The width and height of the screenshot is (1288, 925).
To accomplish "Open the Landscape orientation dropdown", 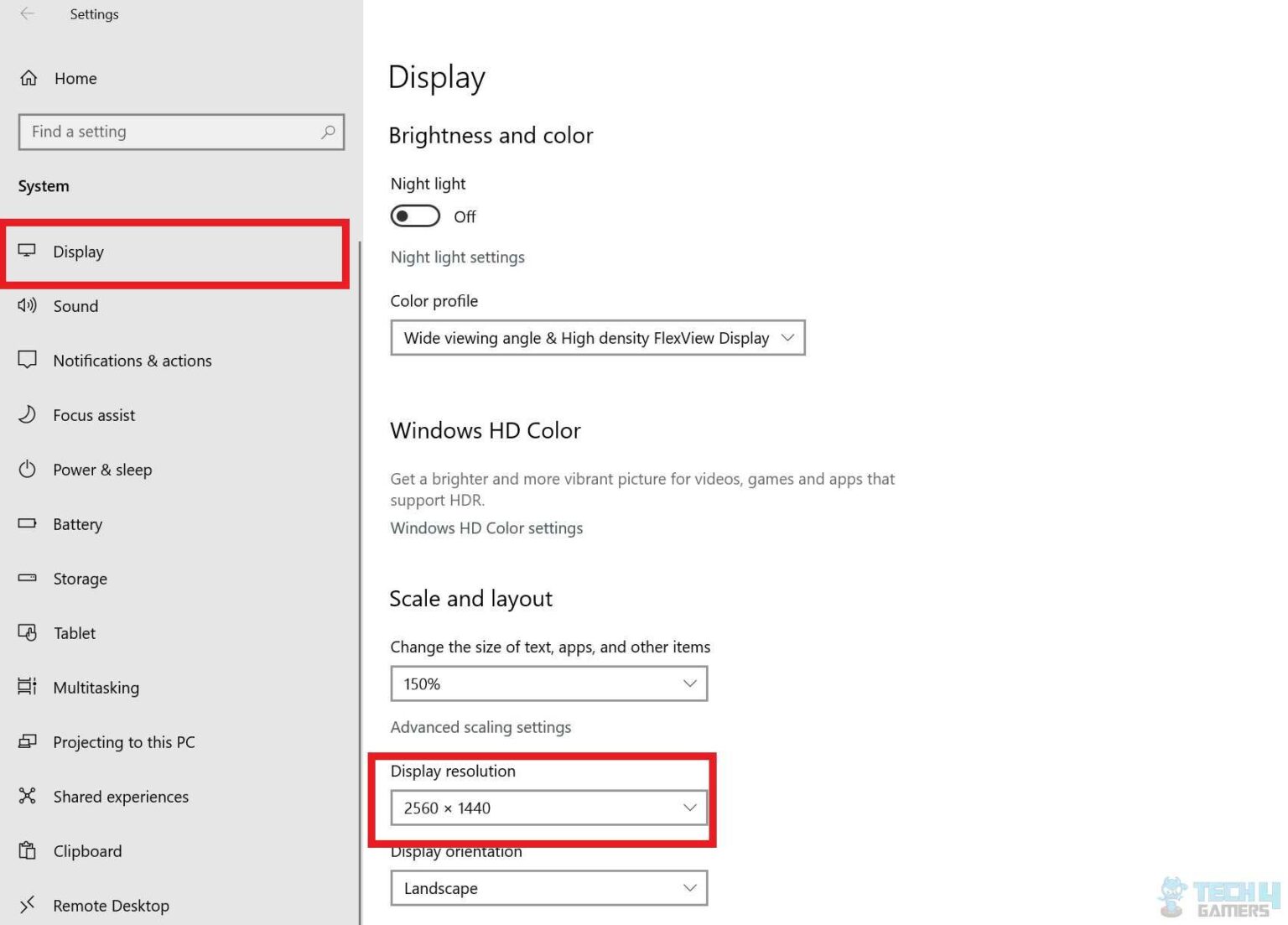I will point(549,888).
